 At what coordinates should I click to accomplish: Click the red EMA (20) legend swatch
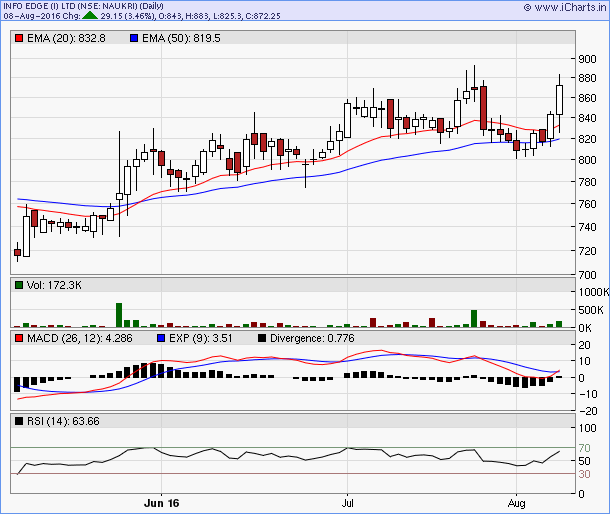point(19,38)
